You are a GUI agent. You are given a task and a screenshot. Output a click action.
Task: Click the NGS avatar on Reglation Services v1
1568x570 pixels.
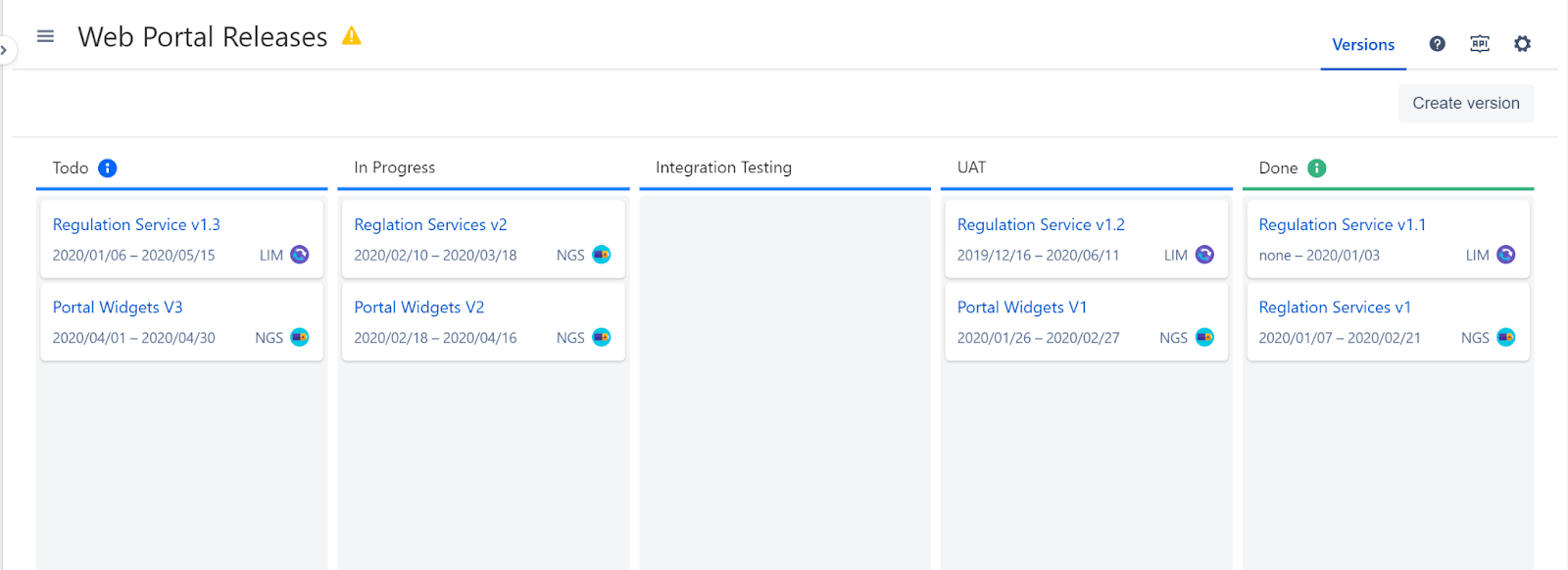coord(1505,337)
